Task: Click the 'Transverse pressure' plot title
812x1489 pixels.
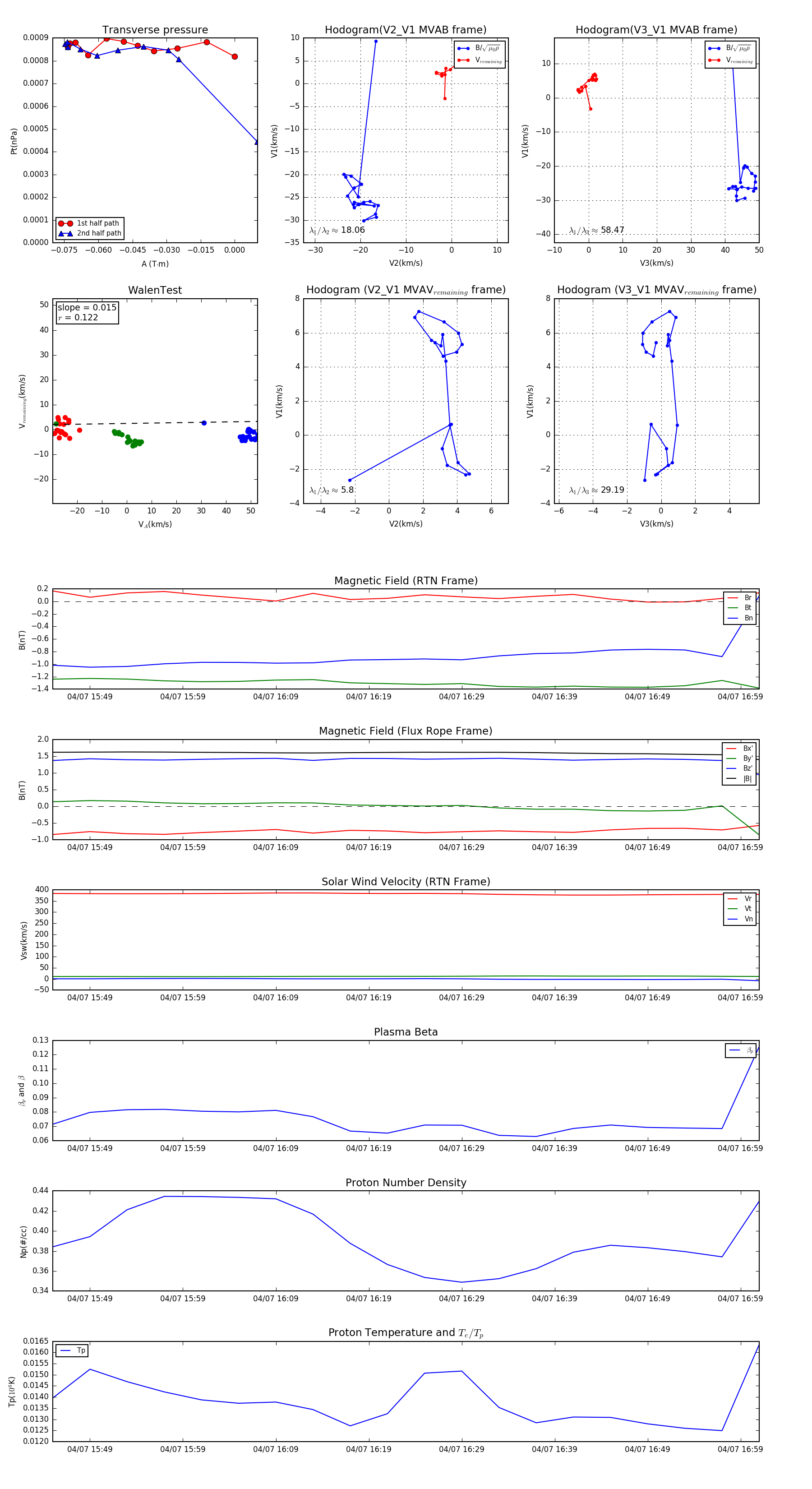Action: [x=155, y=30]
